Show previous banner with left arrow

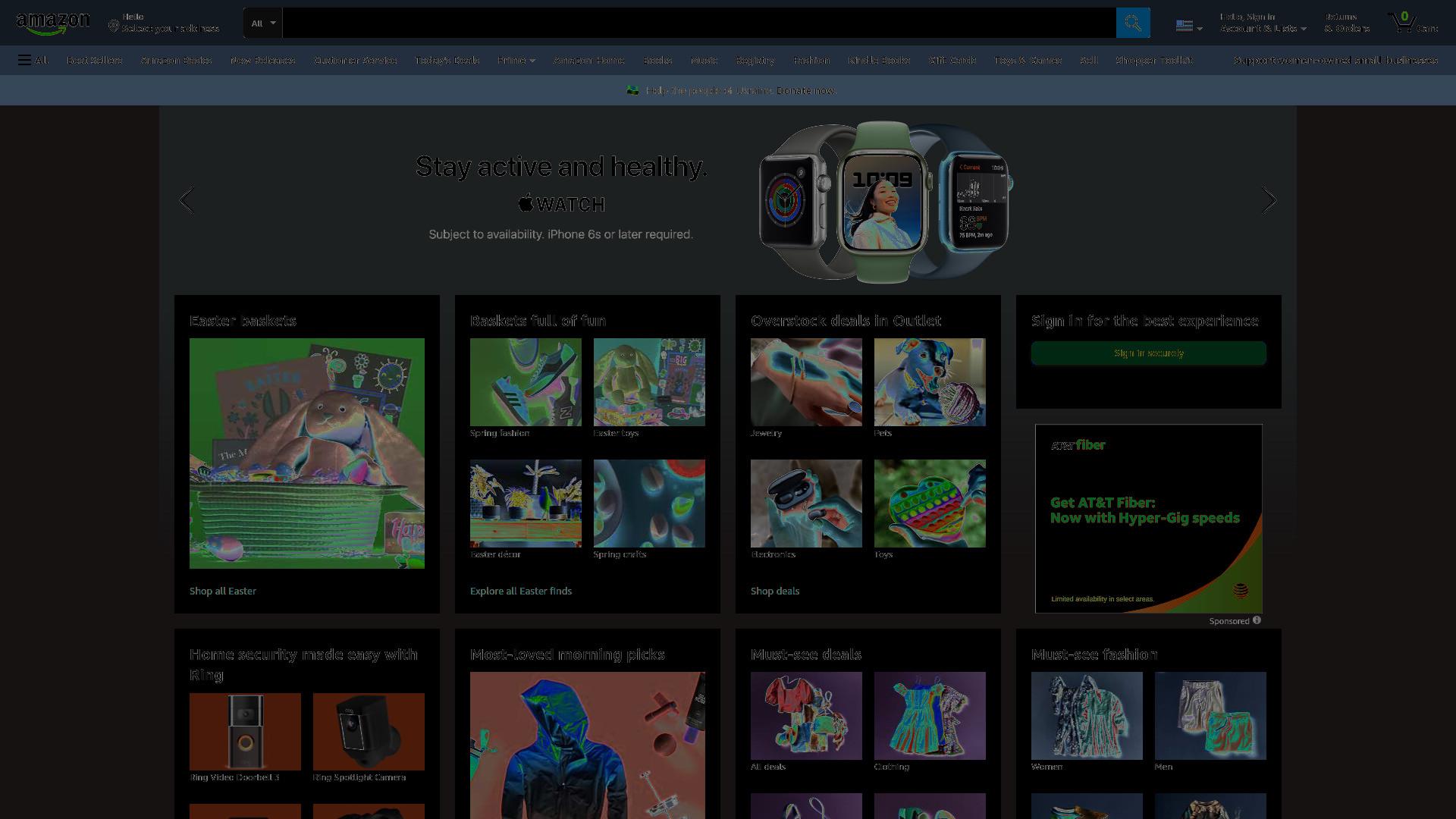187,200
